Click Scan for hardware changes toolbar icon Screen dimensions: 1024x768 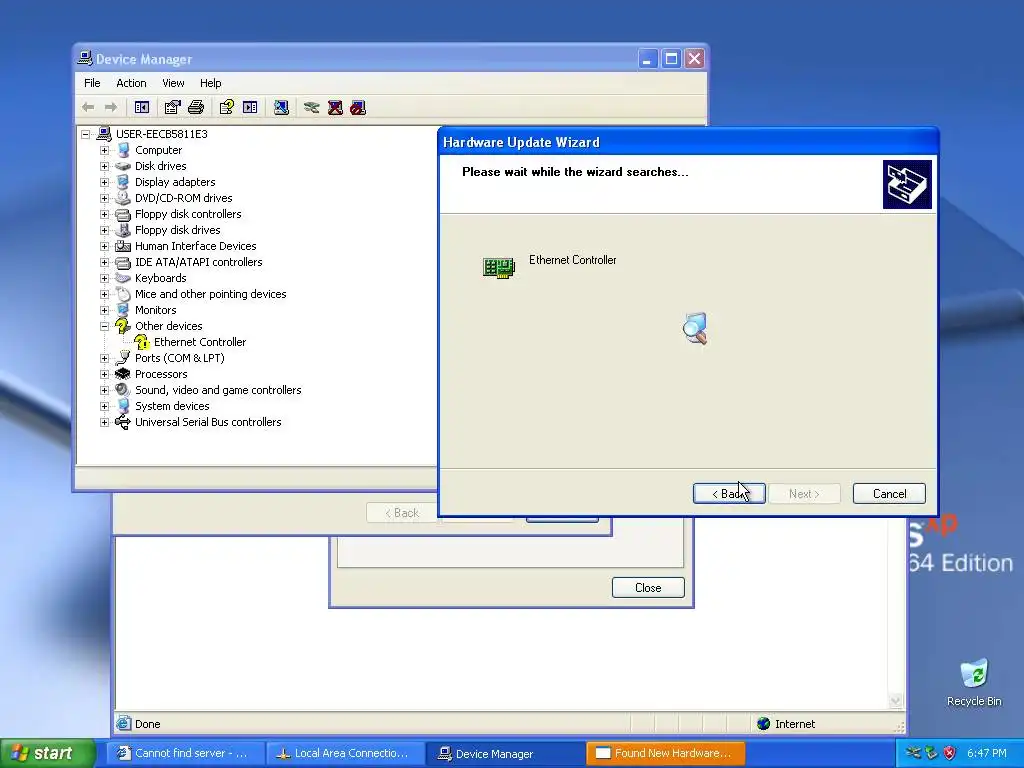(281, 107)
